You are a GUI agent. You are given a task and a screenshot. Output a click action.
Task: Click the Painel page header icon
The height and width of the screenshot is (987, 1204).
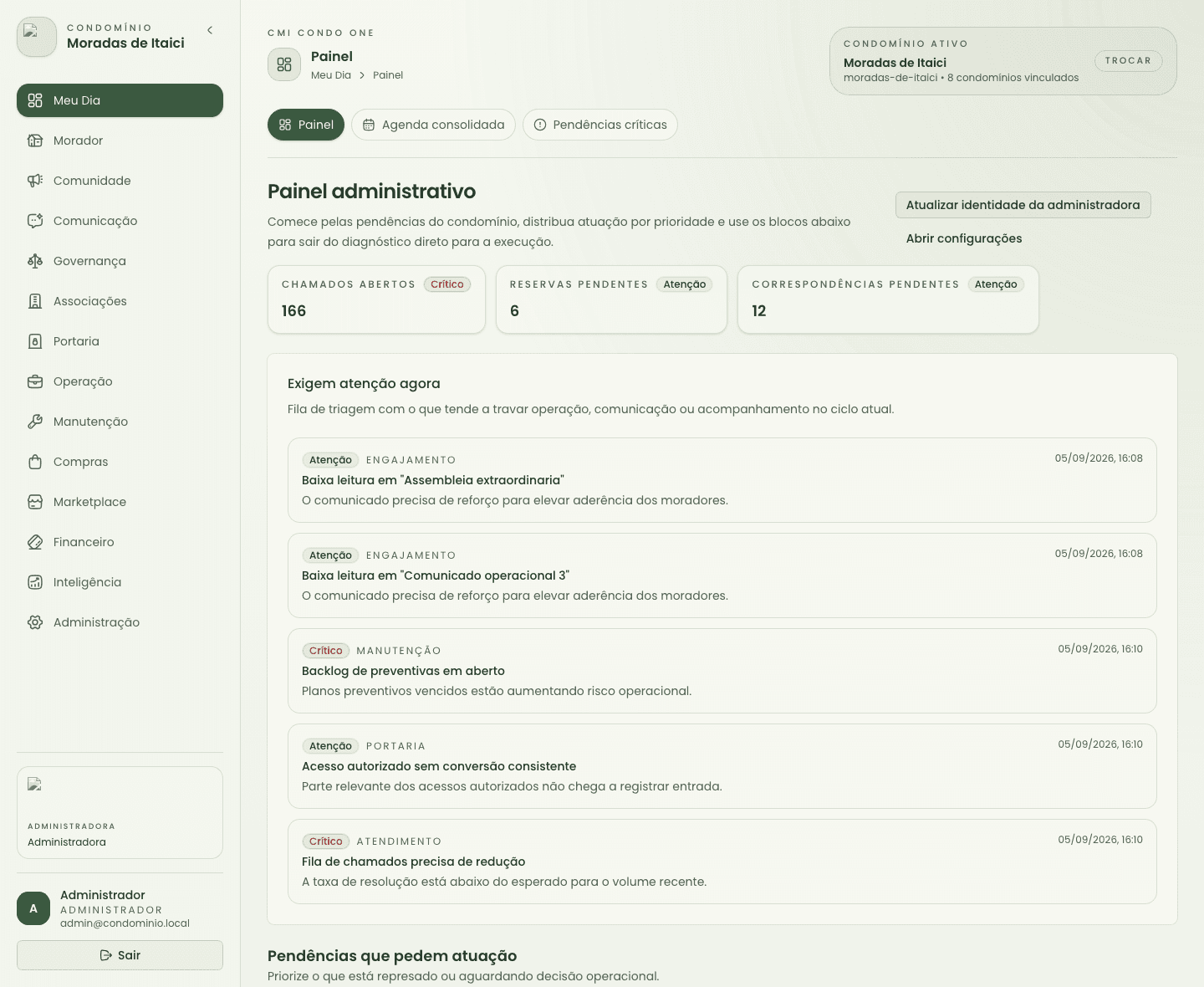[x=284, y=64]
